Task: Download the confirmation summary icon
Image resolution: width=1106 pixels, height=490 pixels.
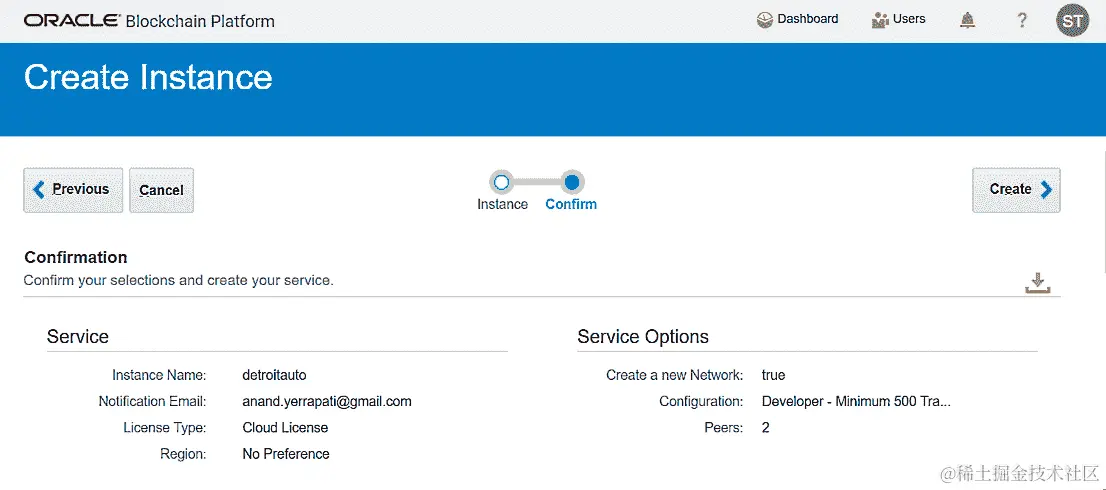Action: point(1038,283)
